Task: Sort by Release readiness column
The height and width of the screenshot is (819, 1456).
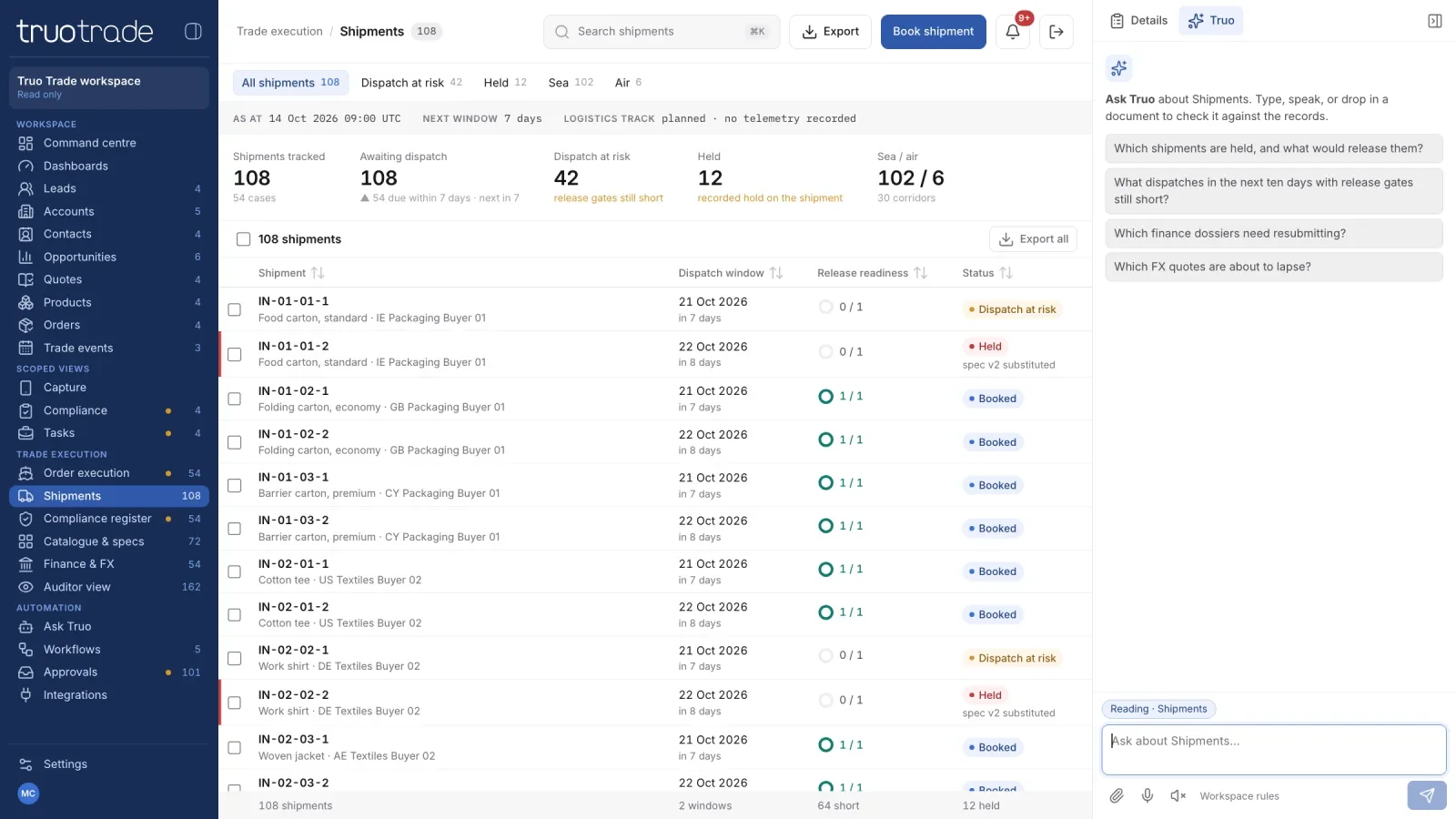Action: point(872,273)
